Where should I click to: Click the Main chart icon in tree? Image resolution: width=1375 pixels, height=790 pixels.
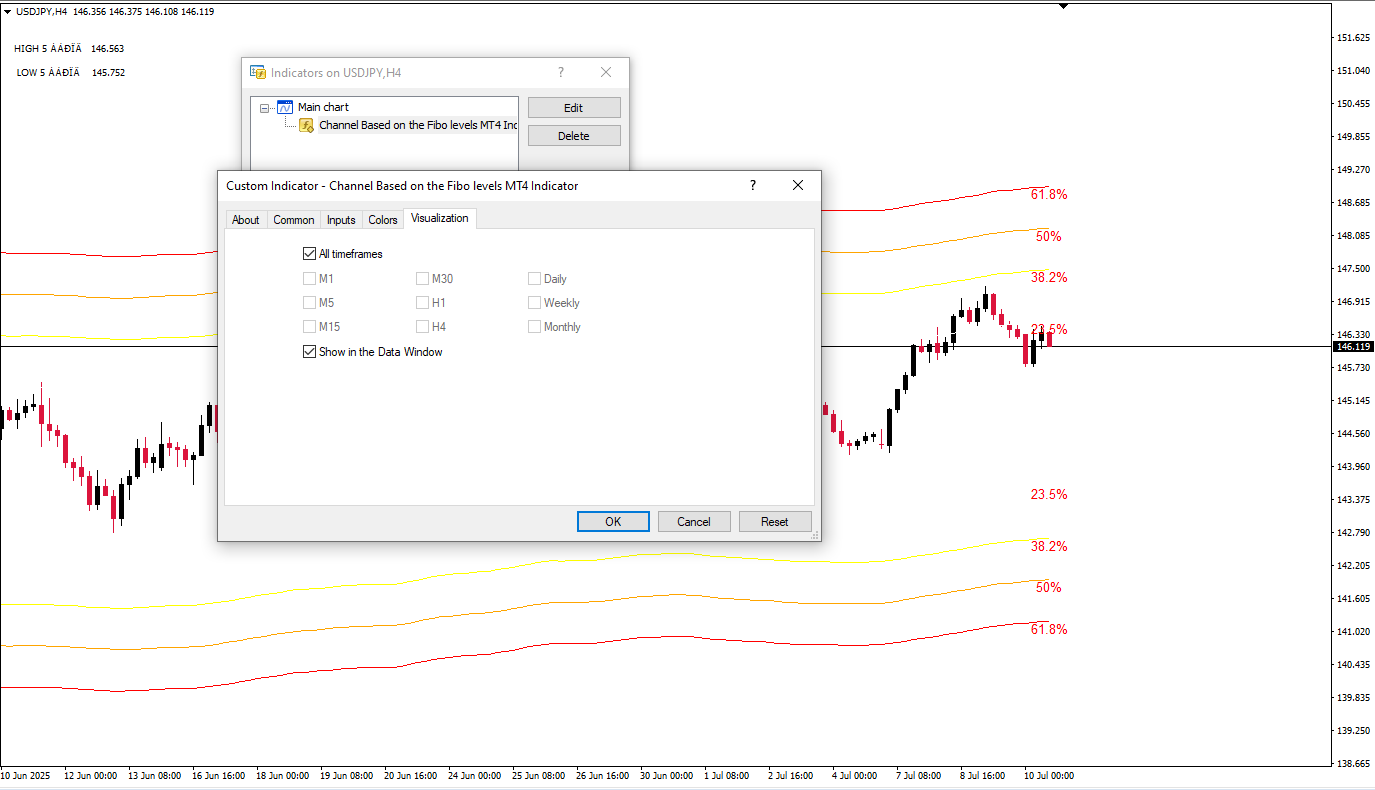click(x=285, y=107)
